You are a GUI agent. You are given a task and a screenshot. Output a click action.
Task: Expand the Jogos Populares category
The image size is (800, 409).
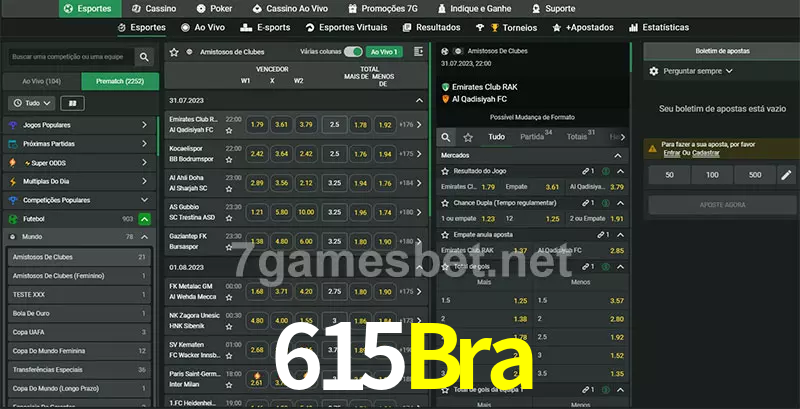point(80,125)
